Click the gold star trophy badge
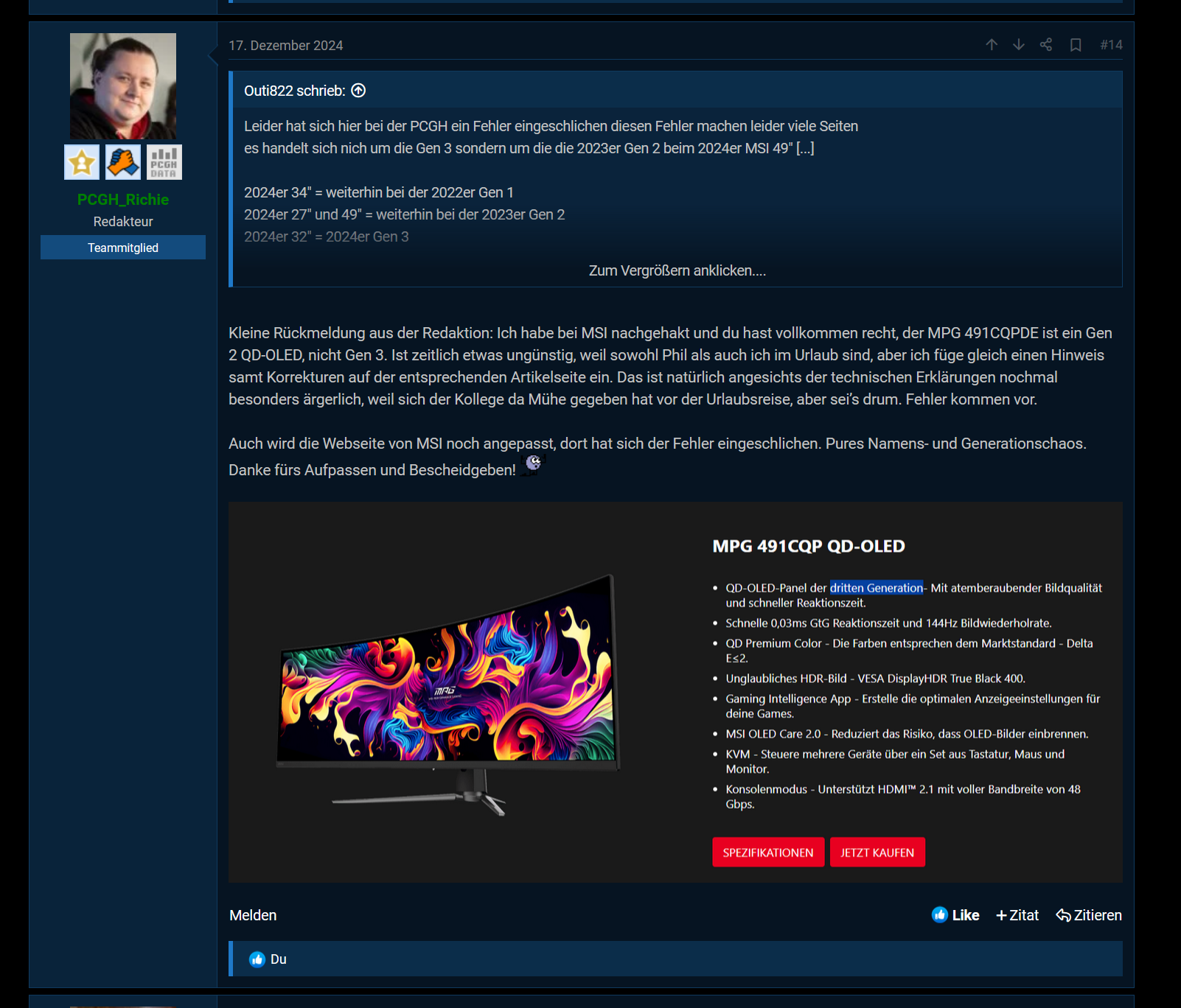The height and width of the screenshot is (1008, 1181). pos(81,161)
